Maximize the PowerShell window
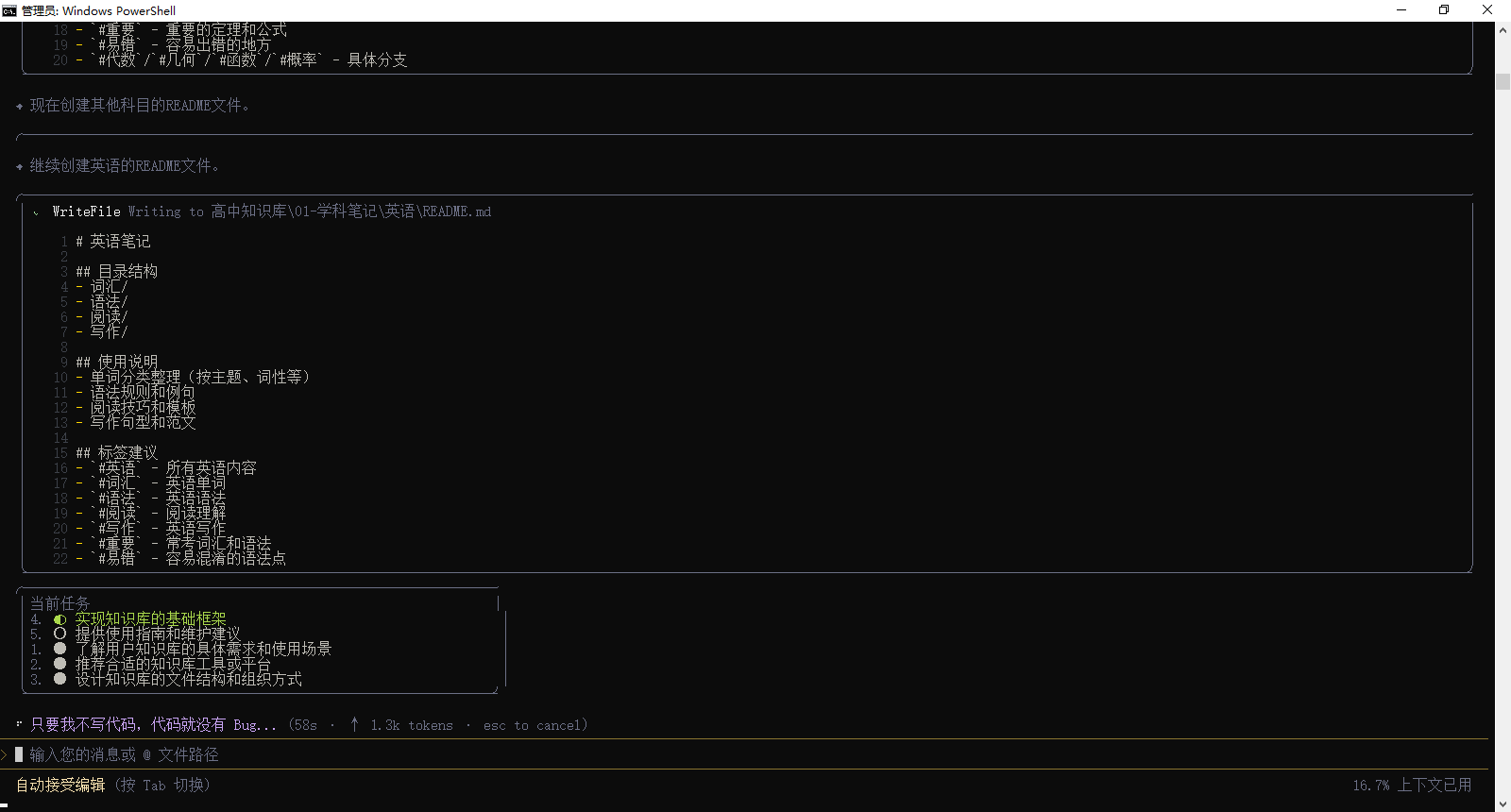 pyautogui.click(x=1444, y=10)
